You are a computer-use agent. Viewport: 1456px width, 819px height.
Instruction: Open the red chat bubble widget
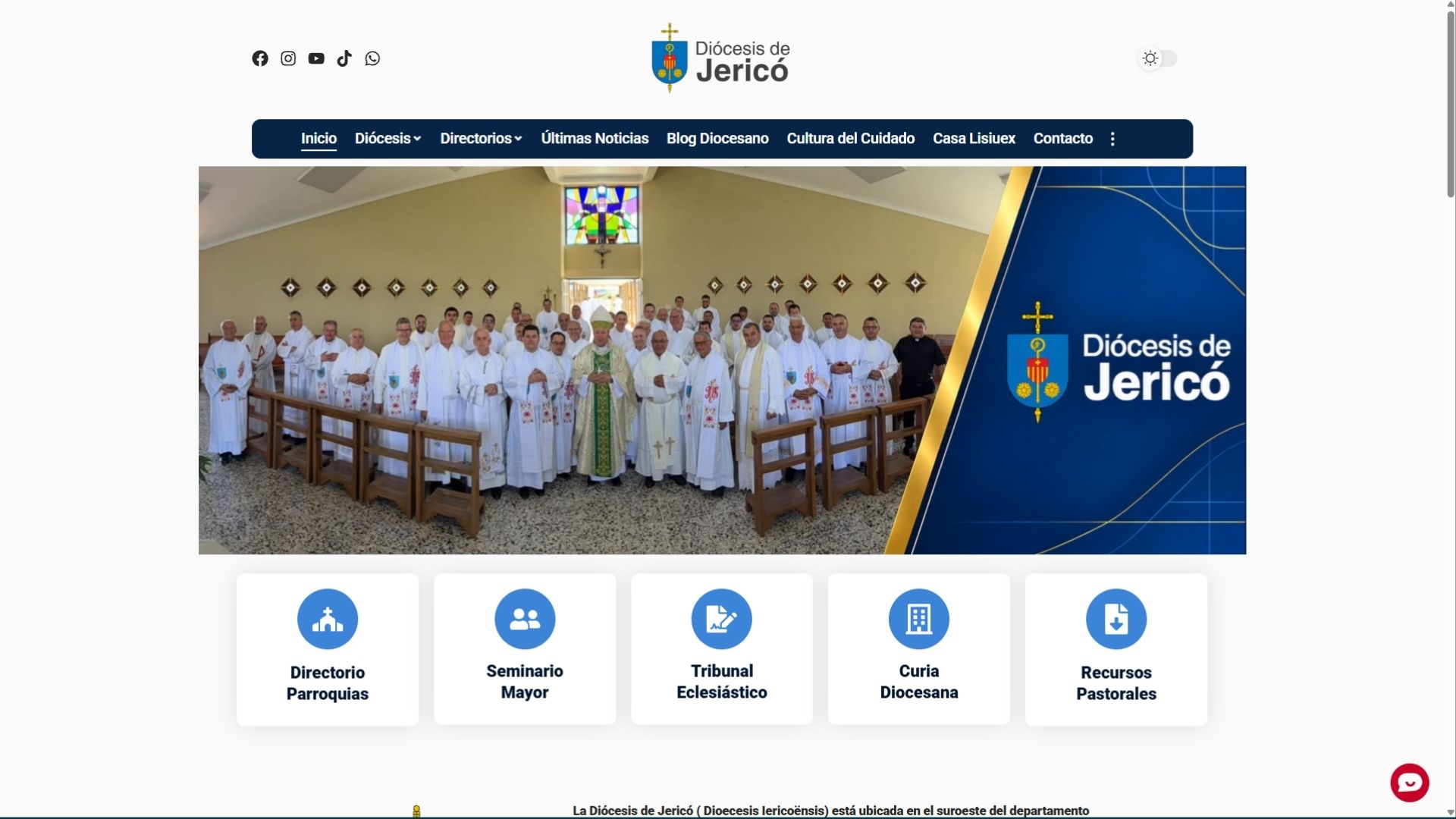pyautogui.click(x=1410, y=783)
